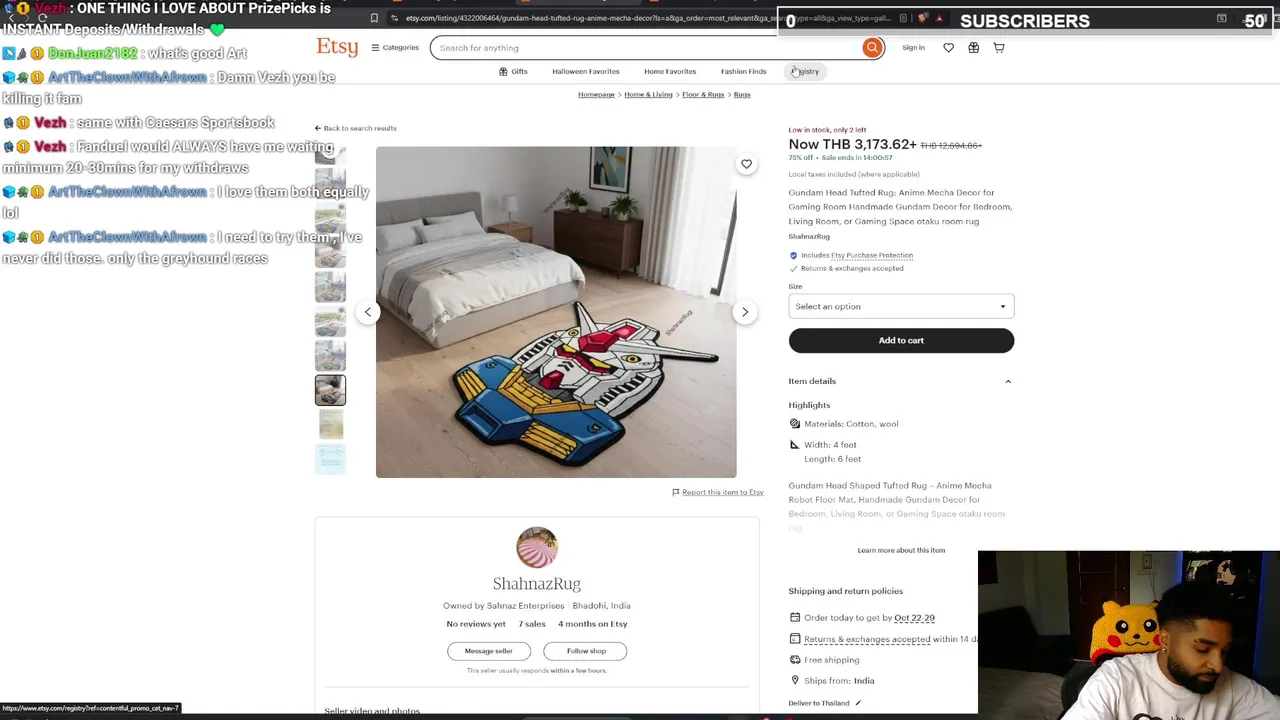Collapse the Item details section
1280x720 pixels.
[x=900, y=381]
